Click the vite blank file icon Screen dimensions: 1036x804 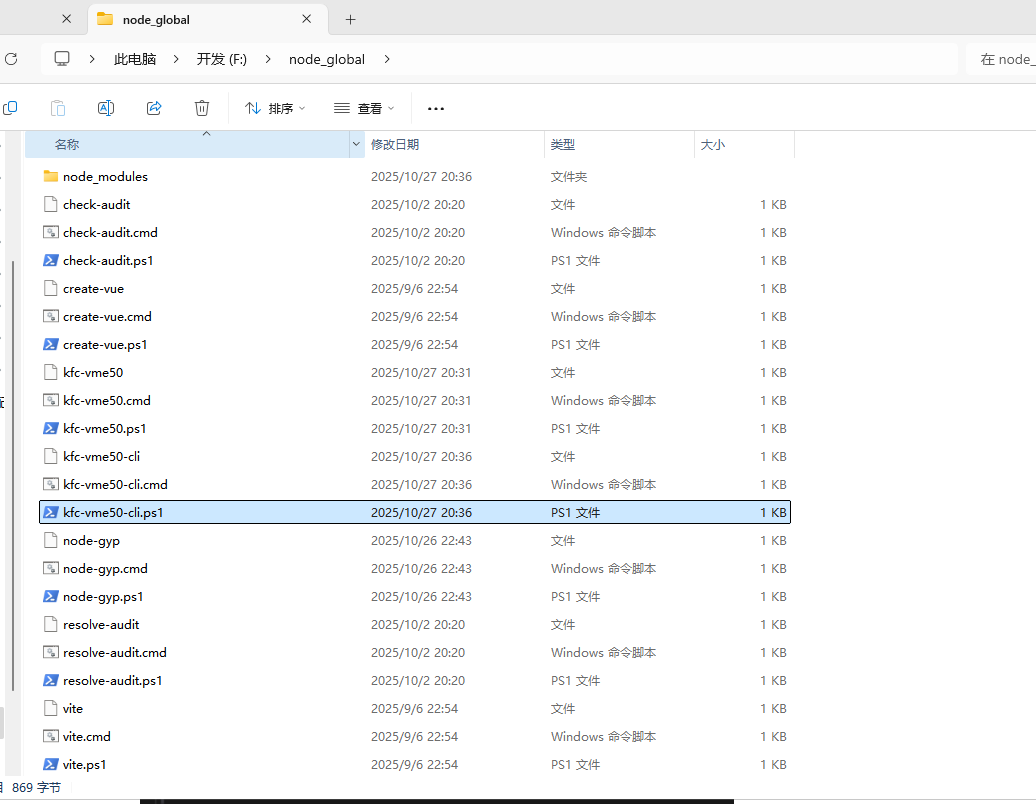point(51,708)
